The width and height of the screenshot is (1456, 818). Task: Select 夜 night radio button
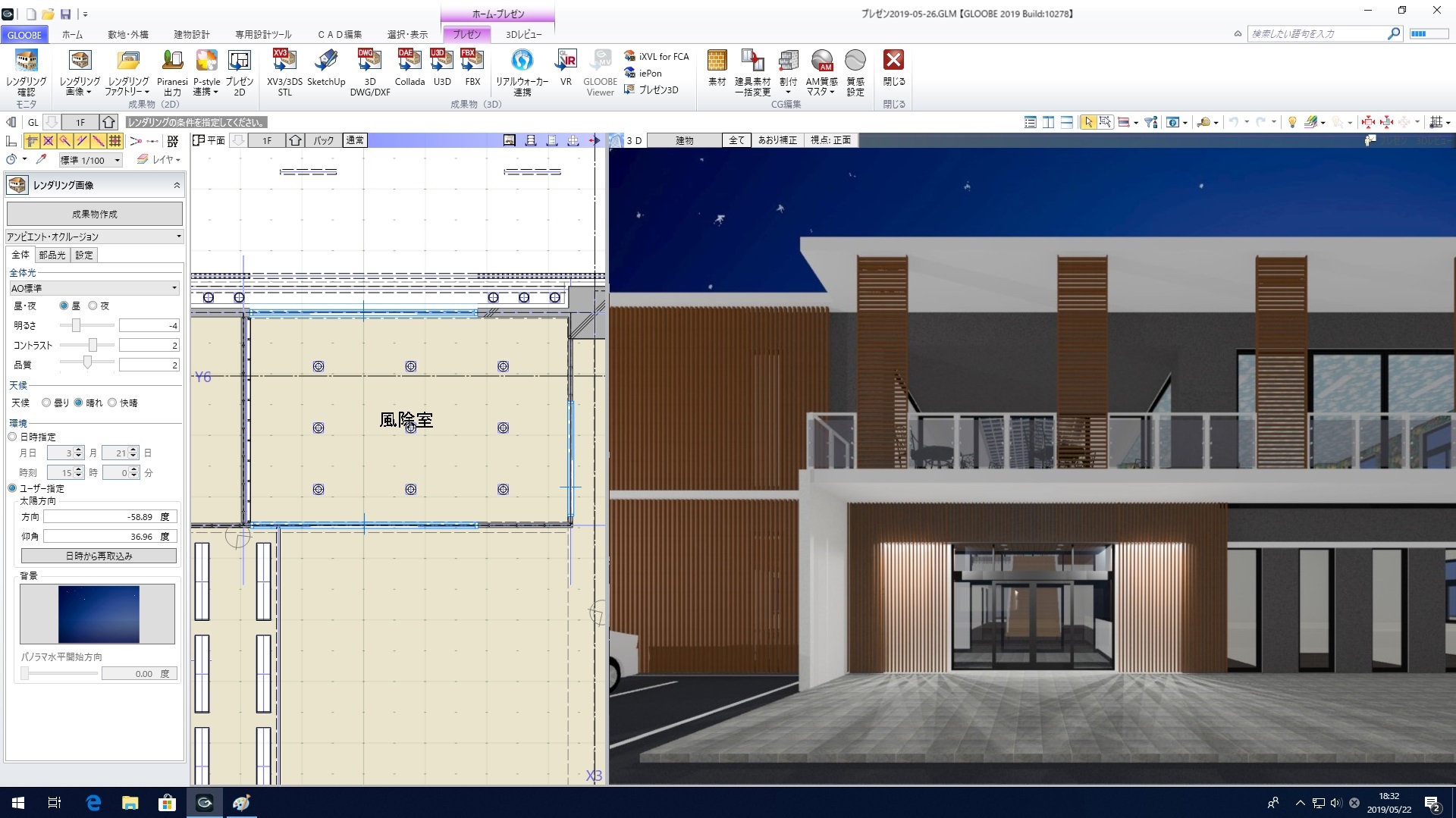pyautogui.click(x=93, y=306)
